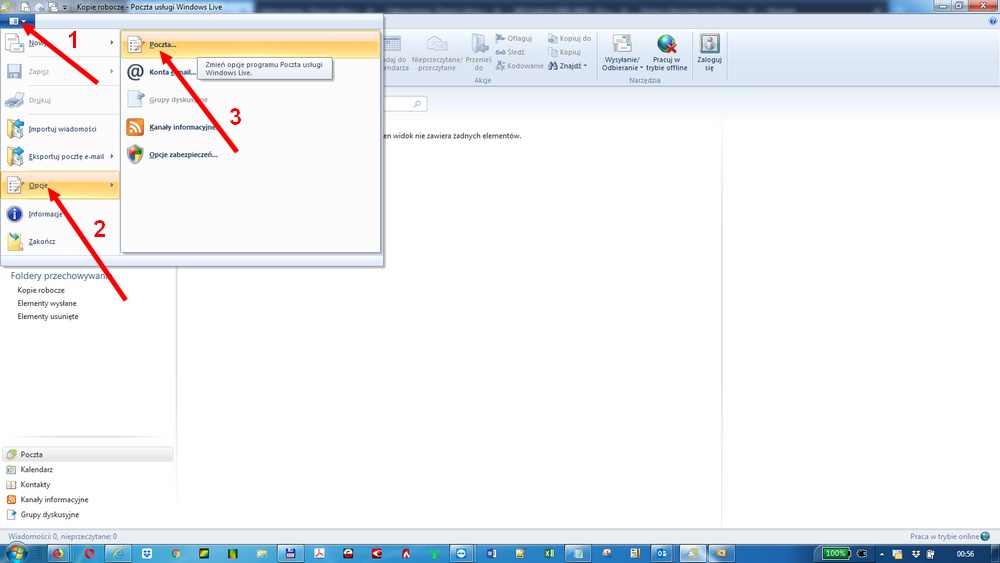Screen dimensions: 1000x563
Task: Select Elementy wysłane folder
Action: tap(47, 303)
